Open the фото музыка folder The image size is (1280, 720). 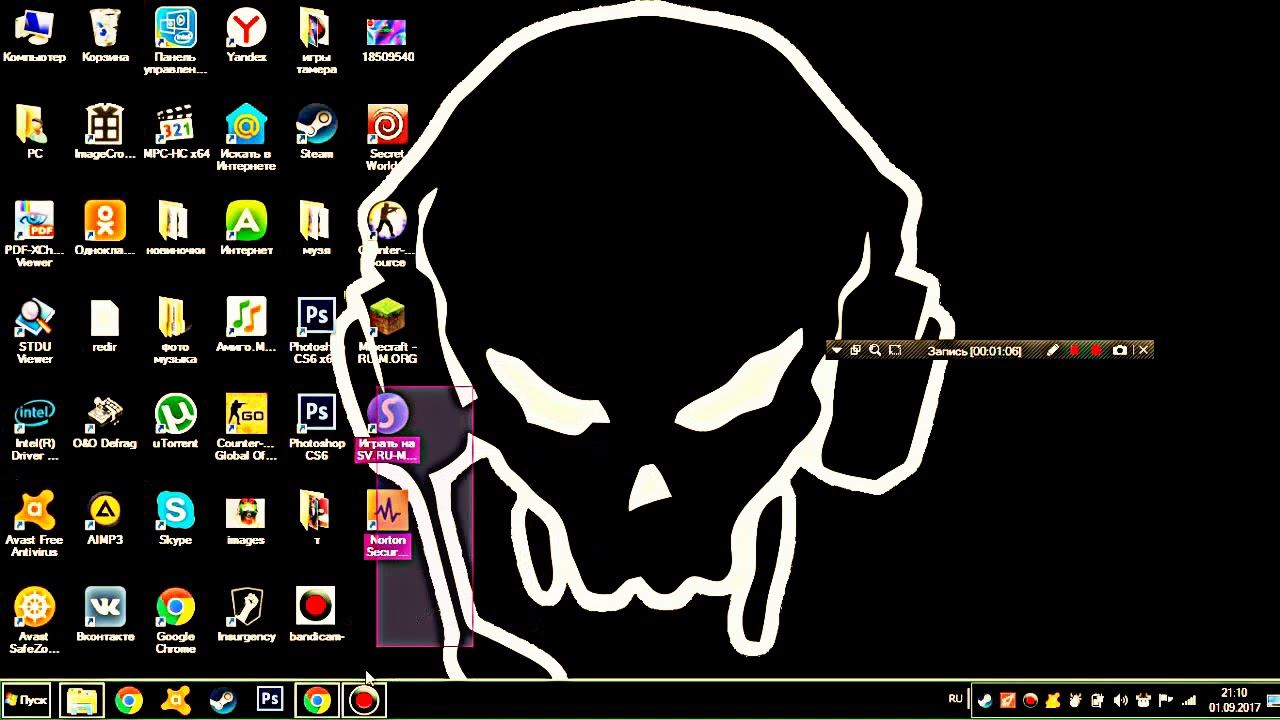(x=175, y=332)
